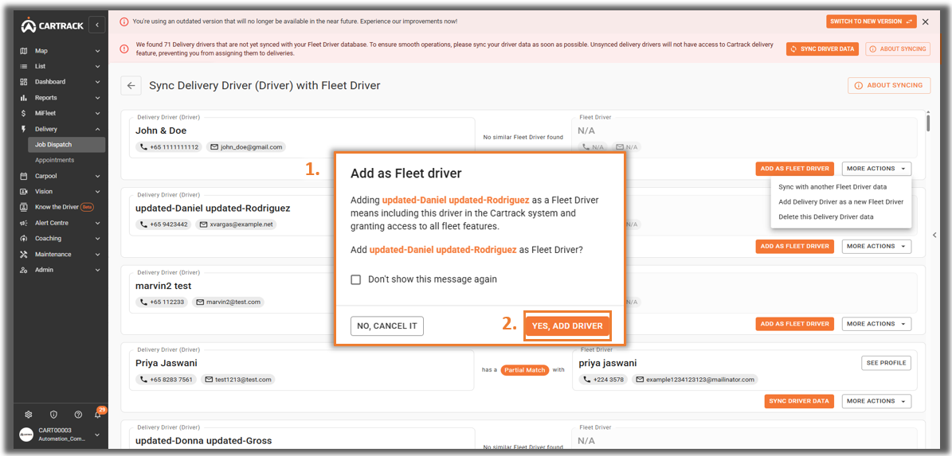Open More Actions dropdown for marvin2 test
The image size is (952, 456).
(876, 324)
